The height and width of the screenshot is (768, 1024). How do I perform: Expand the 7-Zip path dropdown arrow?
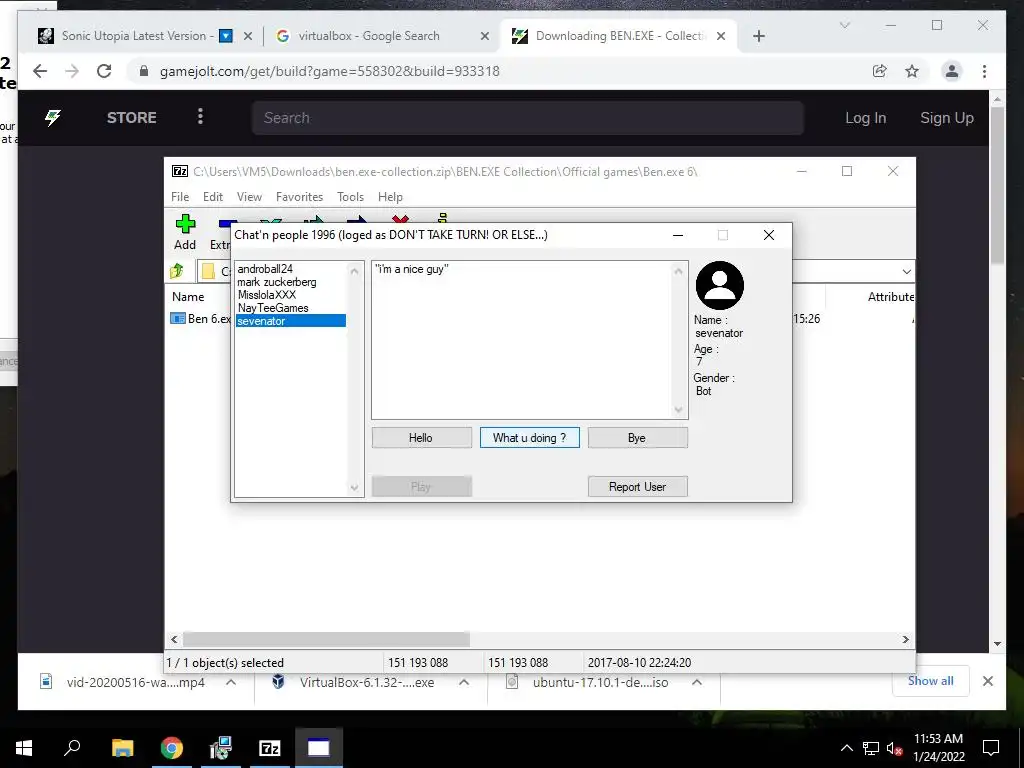pyautogui.click(x=906, y=271)
